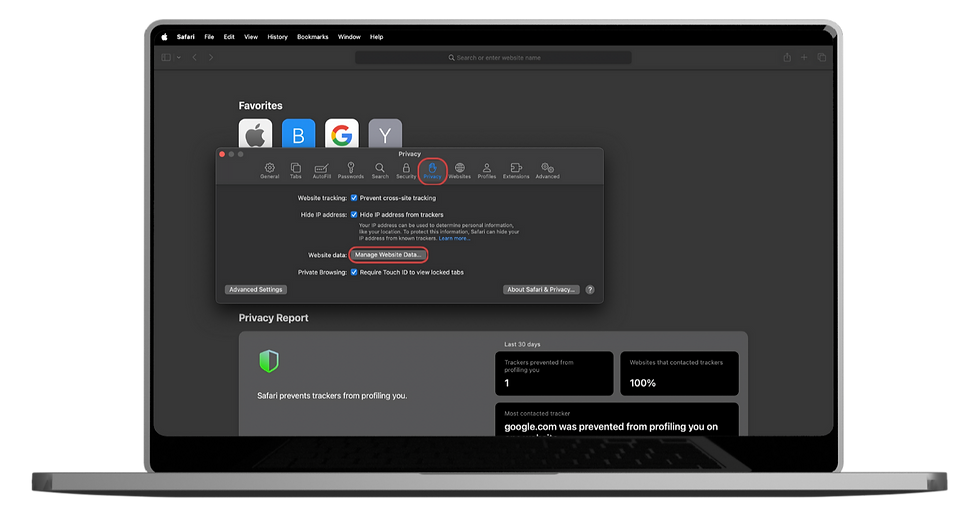The height and width of the screenshot is (531, 980).
Task: Open the Apple favorite
Action: tap(256, 133)
